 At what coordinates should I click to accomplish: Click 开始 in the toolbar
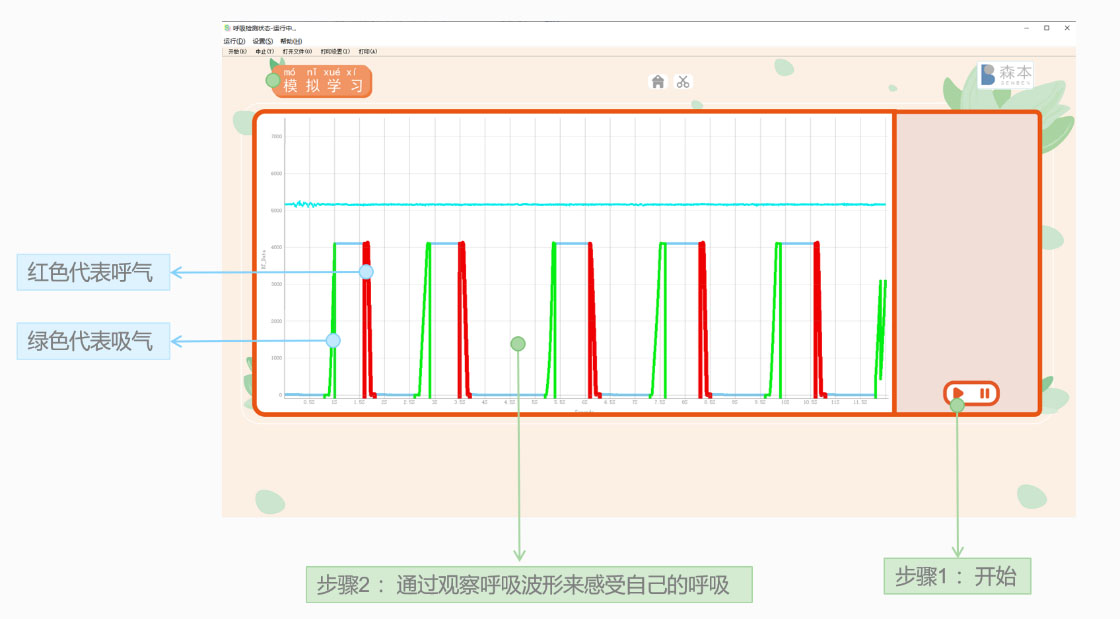point(237,51)
